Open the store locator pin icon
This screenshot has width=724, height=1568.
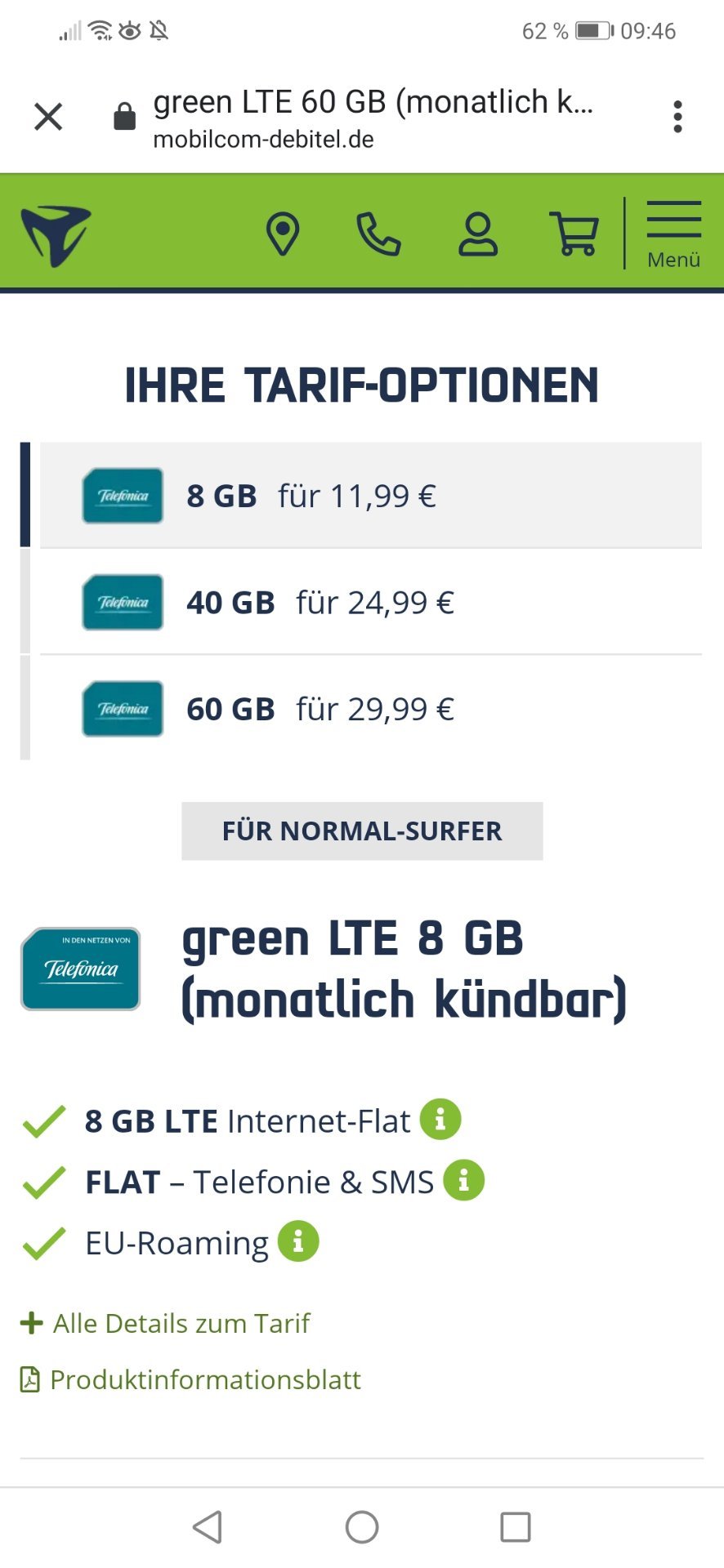283,234
